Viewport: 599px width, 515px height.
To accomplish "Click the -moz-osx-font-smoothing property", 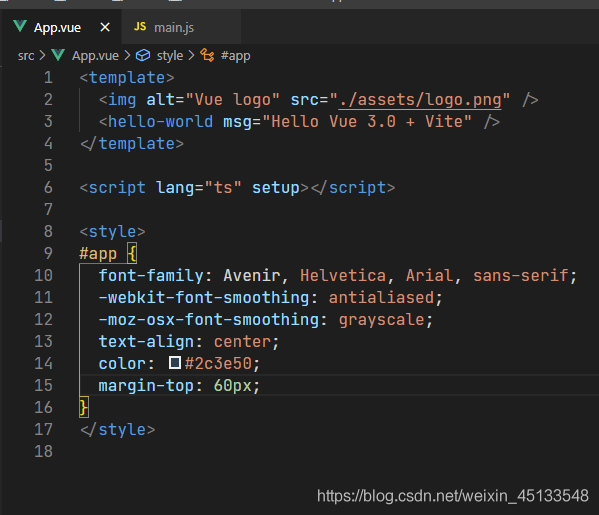I will coord(209,319).
